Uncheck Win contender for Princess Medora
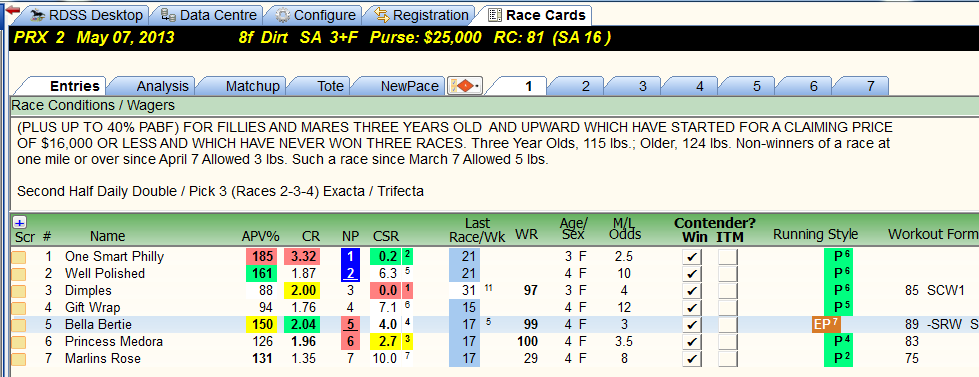Screen dimensions: 979x377 pos(693,342)
